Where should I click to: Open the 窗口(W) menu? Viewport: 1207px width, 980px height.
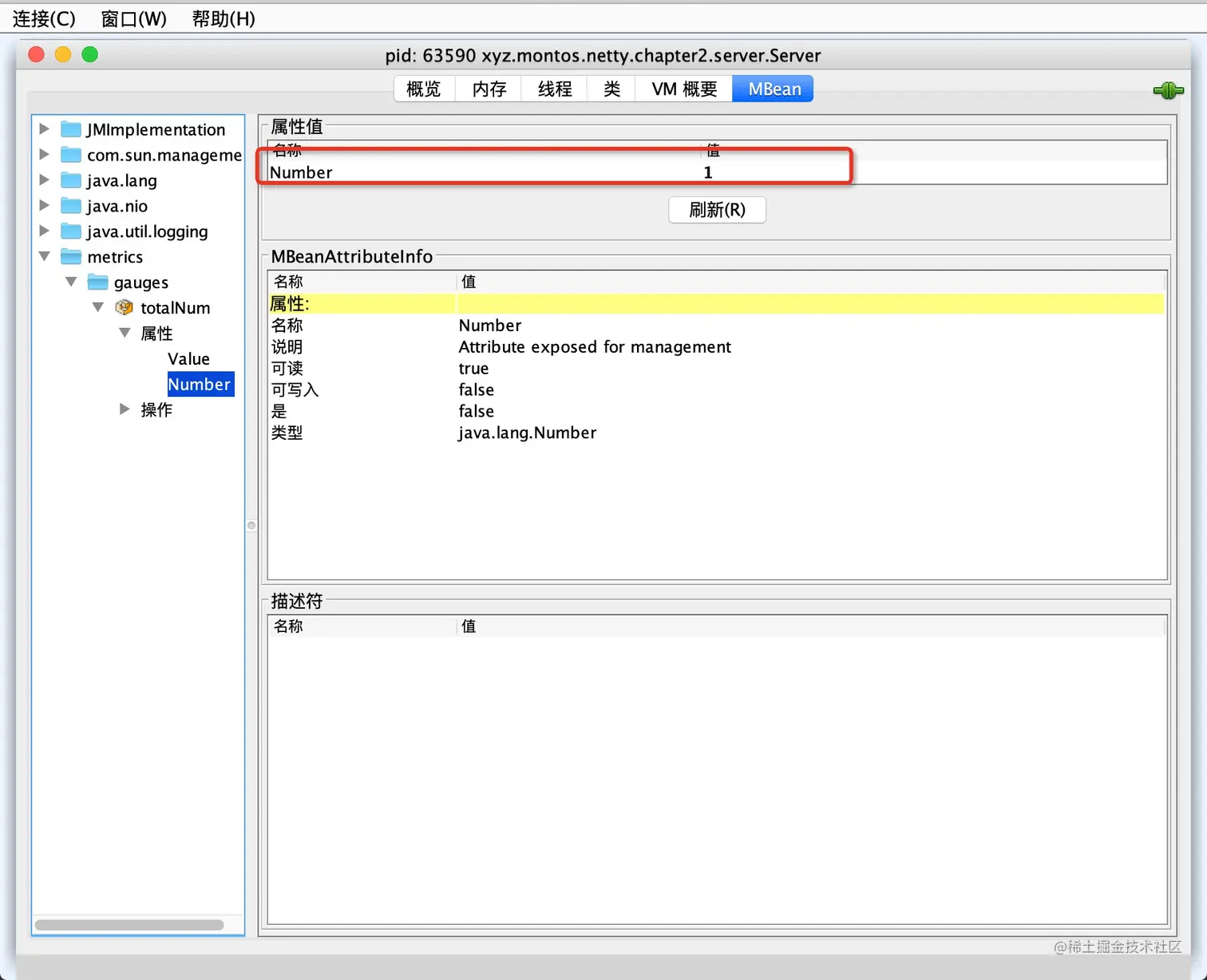point(133,18)
